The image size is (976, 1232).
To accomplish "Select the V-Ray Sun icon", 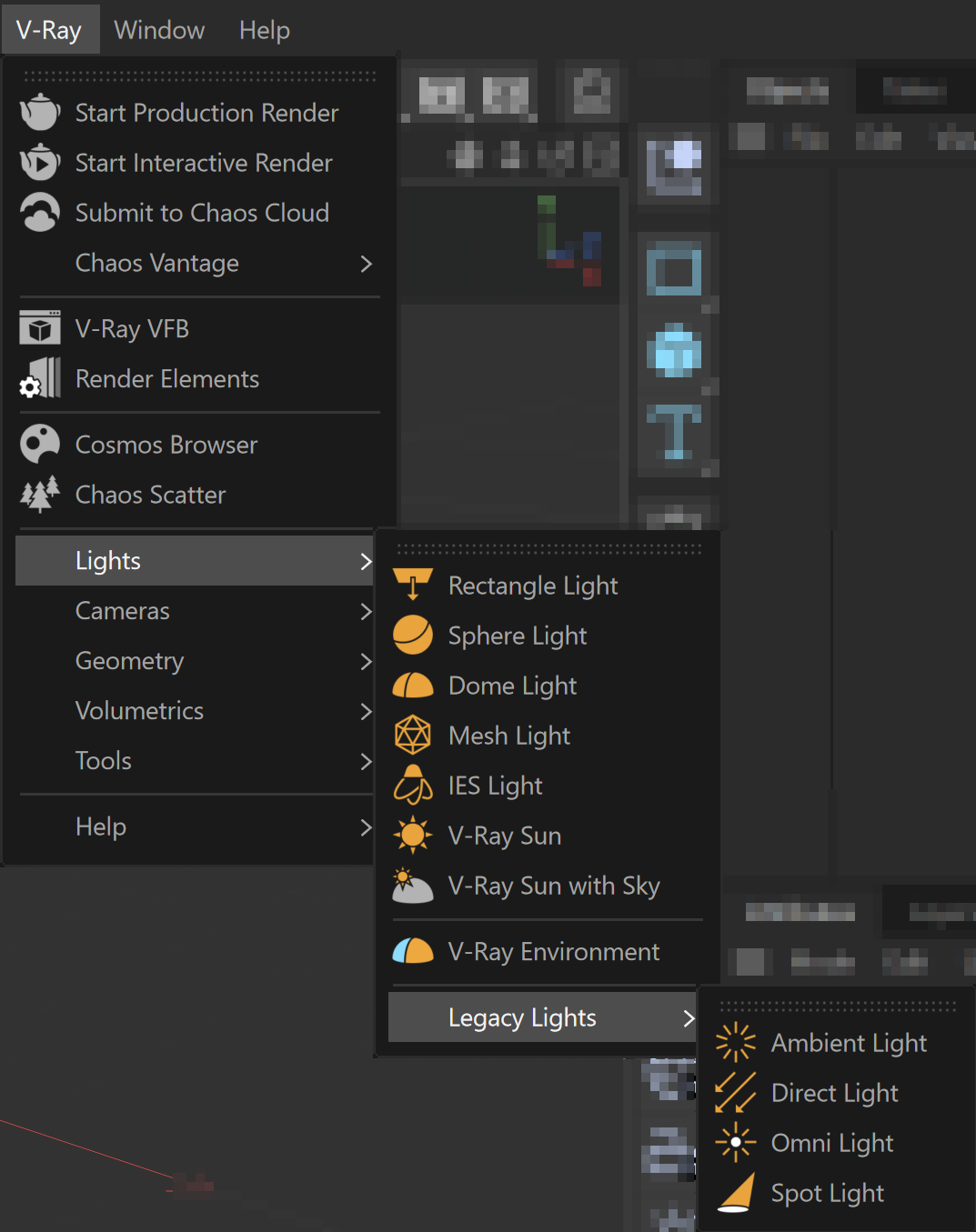I will pyautogui.click(x=413, y=835).
